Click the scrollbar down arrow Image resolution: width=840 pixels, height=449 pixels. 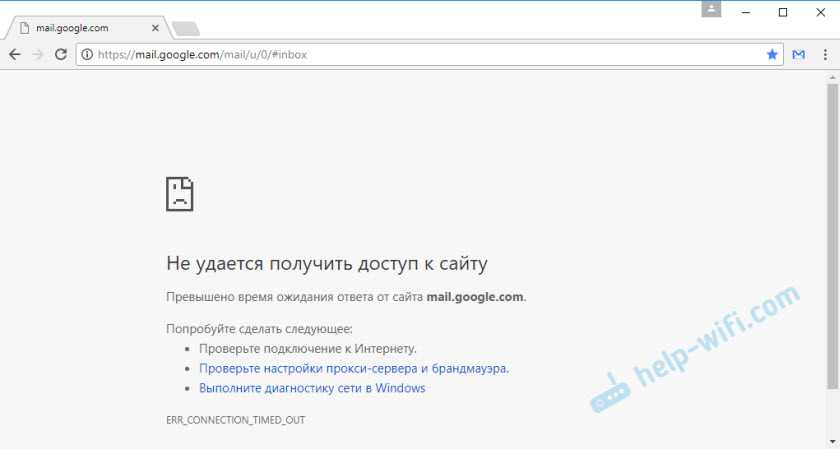coord(832,441)
